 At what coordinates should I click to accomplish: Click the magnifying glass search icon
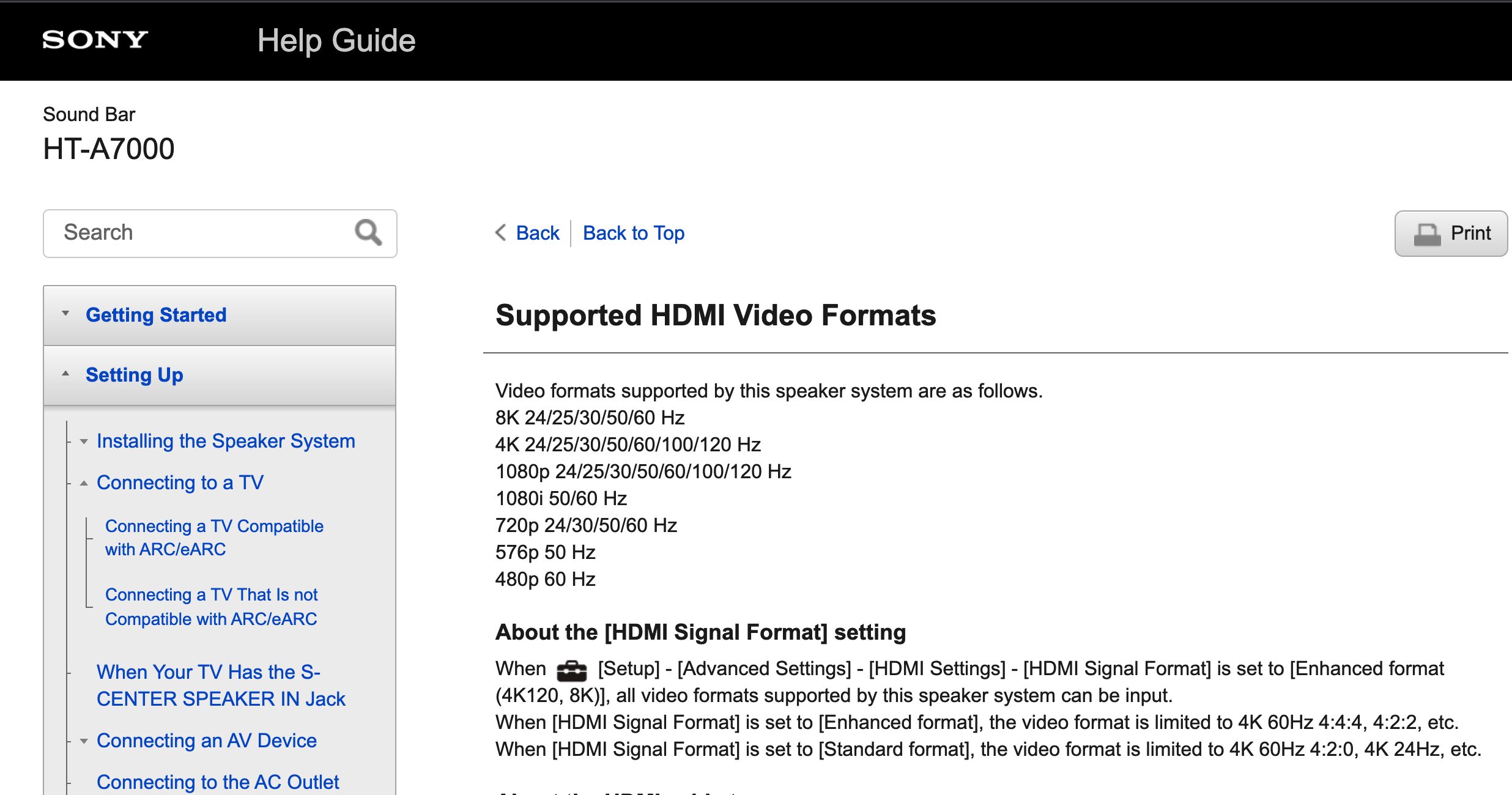pyautogui.click(x=368, y=233)
